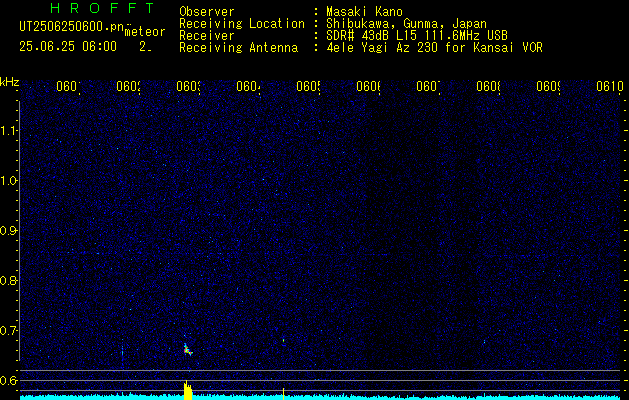The width and height of the screenshot is (629, 400).
Task: Click the location Shibukawa, Gunma, Japan
Action: (406, 24)
